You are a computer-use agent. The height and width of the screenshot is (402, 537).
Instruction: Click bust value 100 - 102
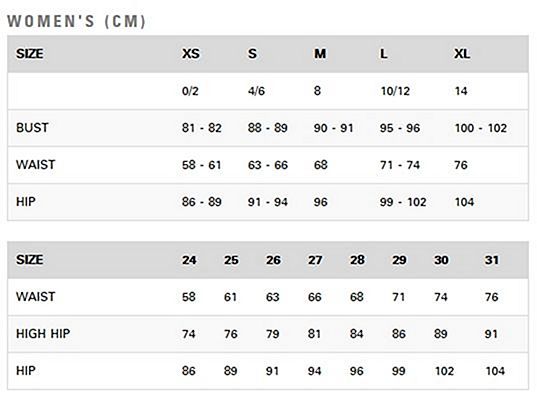(480, 128)
